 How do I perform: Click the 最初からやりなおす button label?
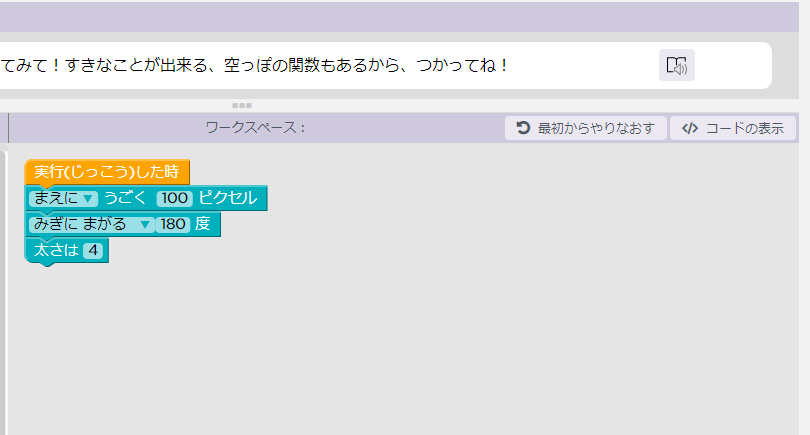tap(596, 128)
